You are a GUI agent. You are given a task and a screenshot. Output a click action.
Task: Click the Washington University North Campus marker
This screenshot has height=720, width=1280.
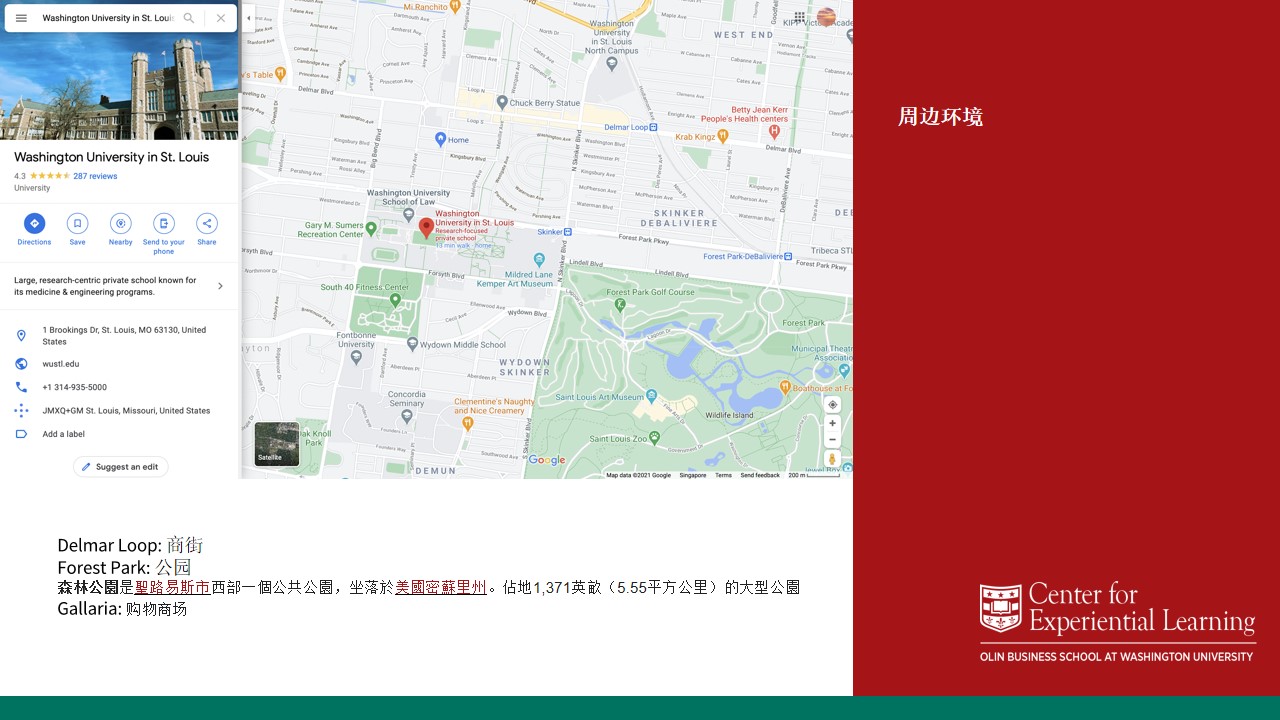[612, 63]
